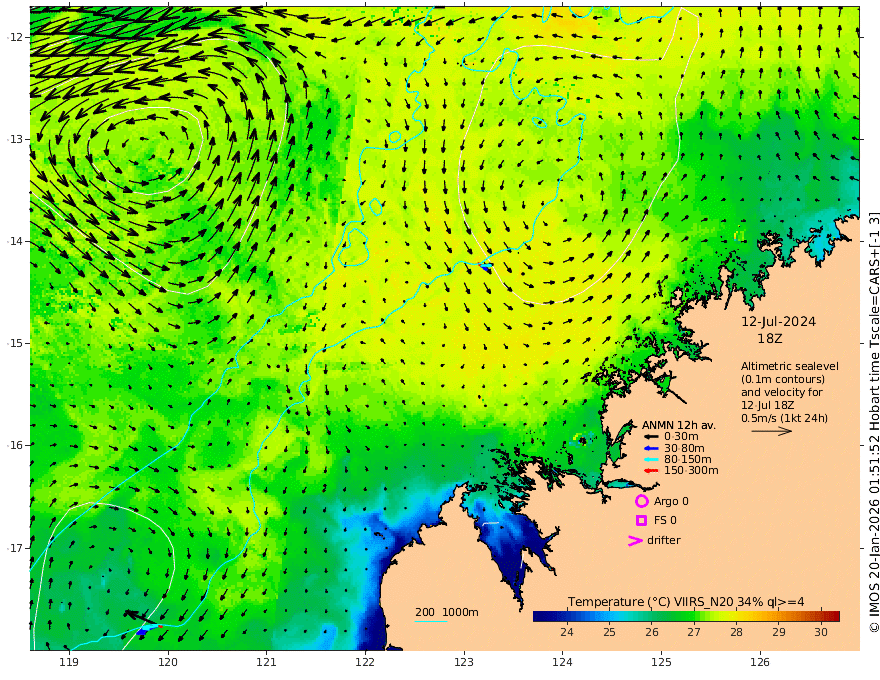This screenshot has width=880, height=680.
Task: Click latitude axis label -14
Action: click(15, 242)
